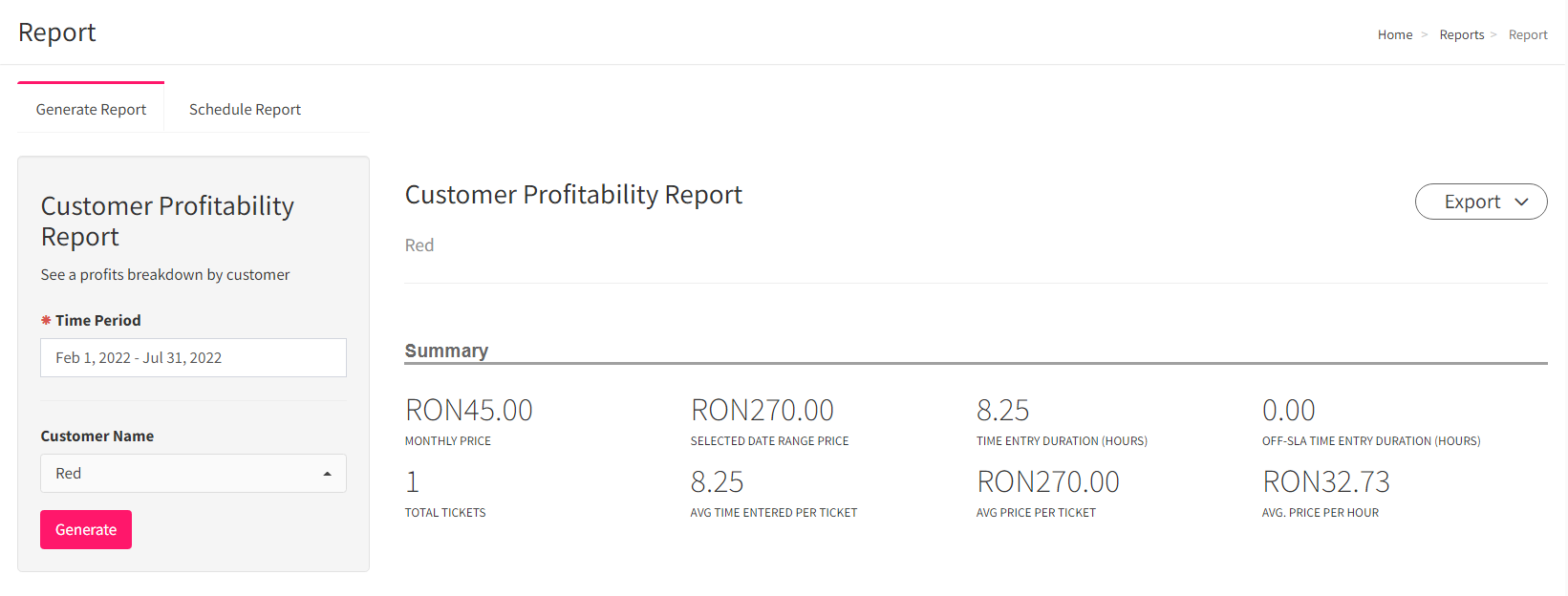The width and height of the screenshot is (1568, 596).
Task: Switch to the Schedule Report tab
Action: point(245,109)
